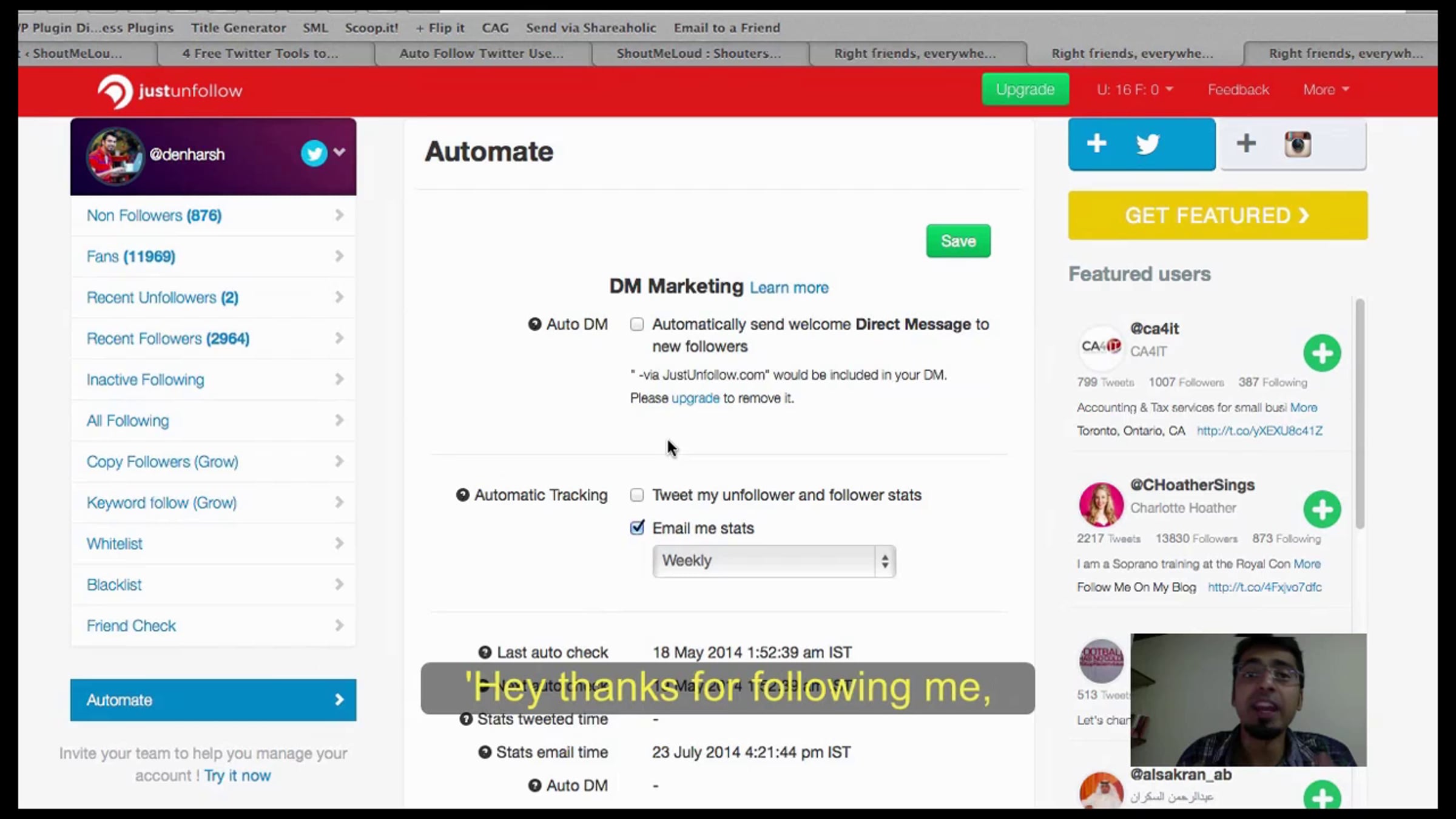Screen dimensions: 1456x819
Task: Open the More menu in the header
Action: tap(1326, 90)
